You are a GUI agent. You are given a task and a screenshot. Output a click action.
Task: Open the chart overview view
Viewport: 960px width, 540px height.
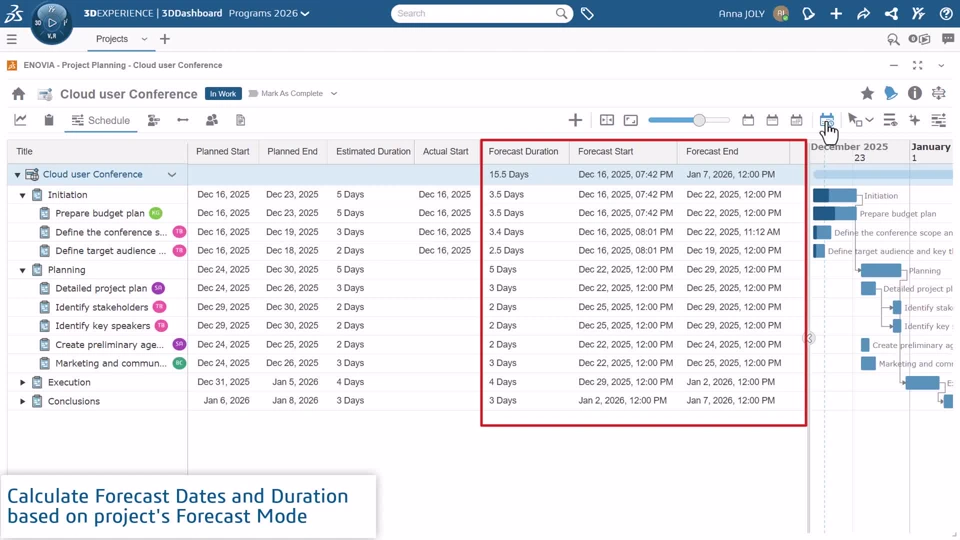tap(20, 120)
